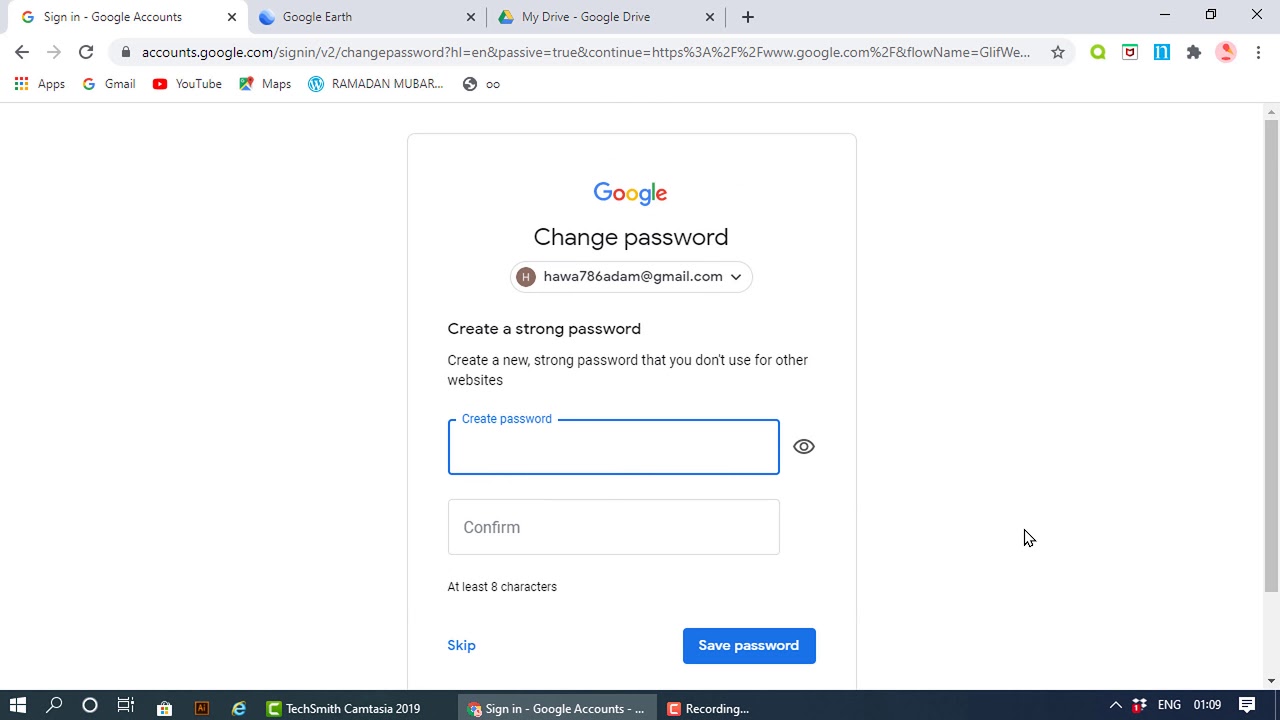Focus the Confirm password field
This screenshot has width=1280, height=720.
pyautogui.click(x=613, y=527)
